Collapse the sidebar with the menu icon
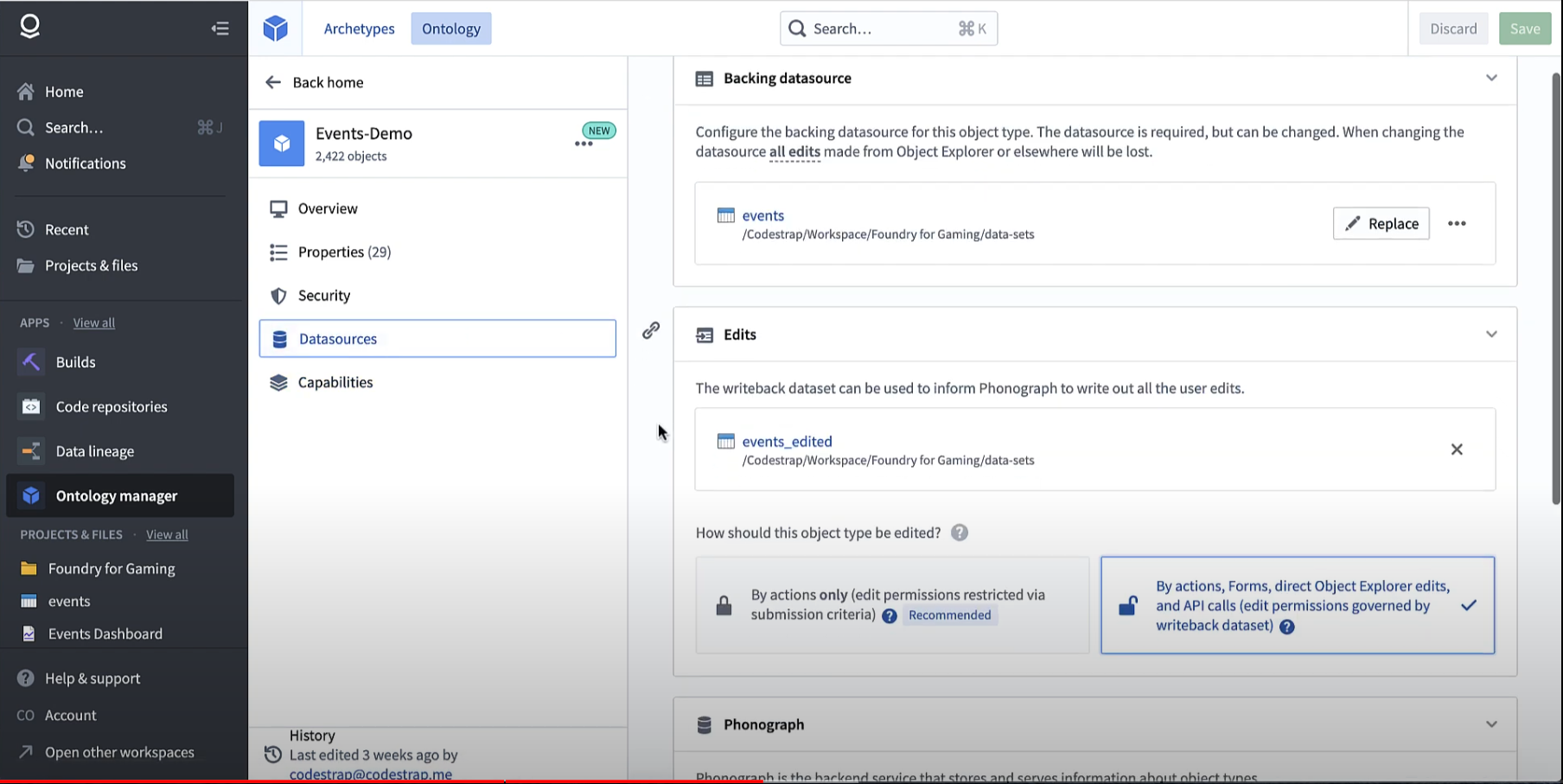 [220, 29]
